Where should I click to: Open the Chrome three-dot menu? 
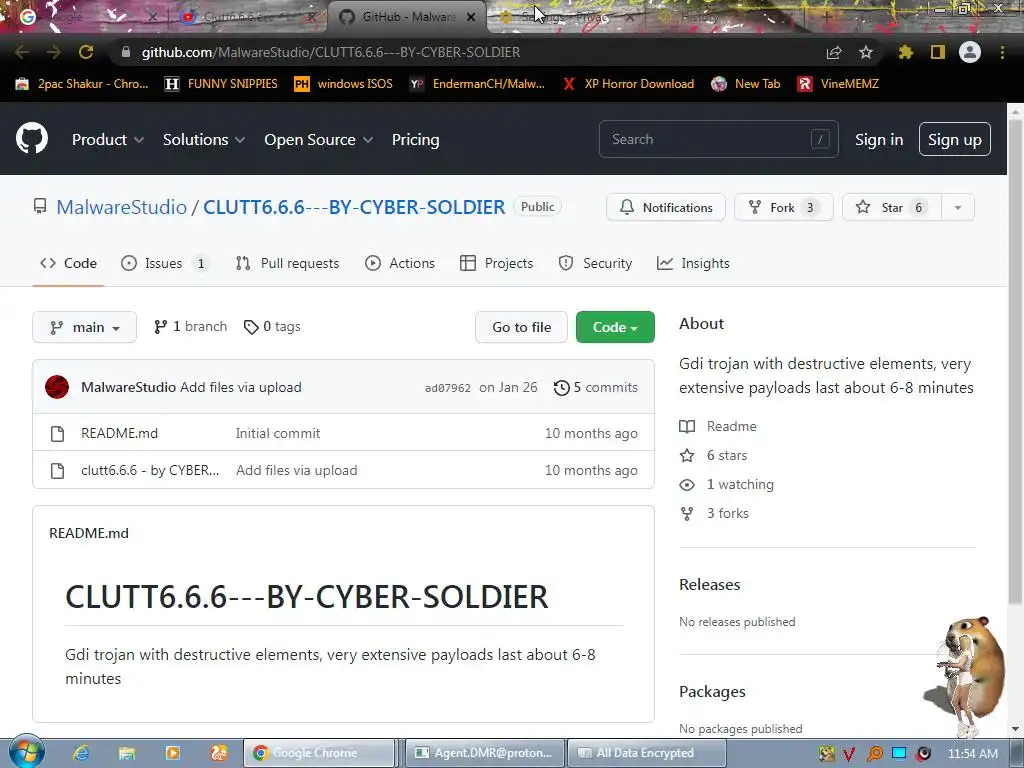[1002, 52]
